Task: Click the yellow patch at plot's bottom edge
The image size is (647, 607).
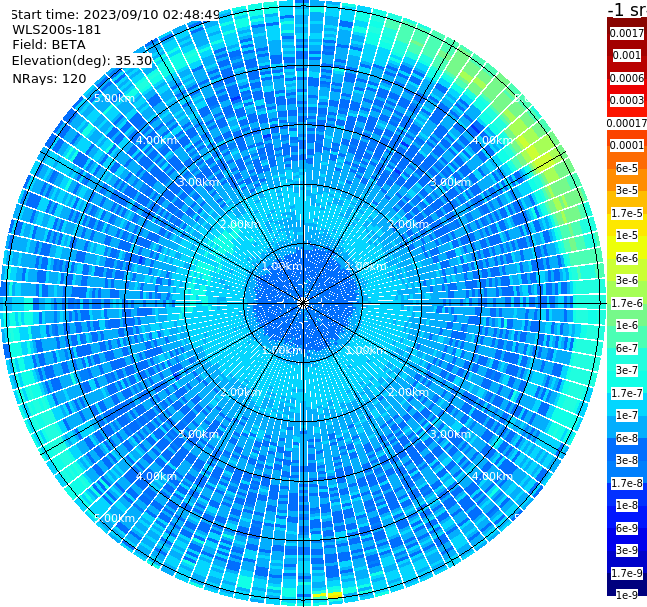Action: [x=327, y=595]
